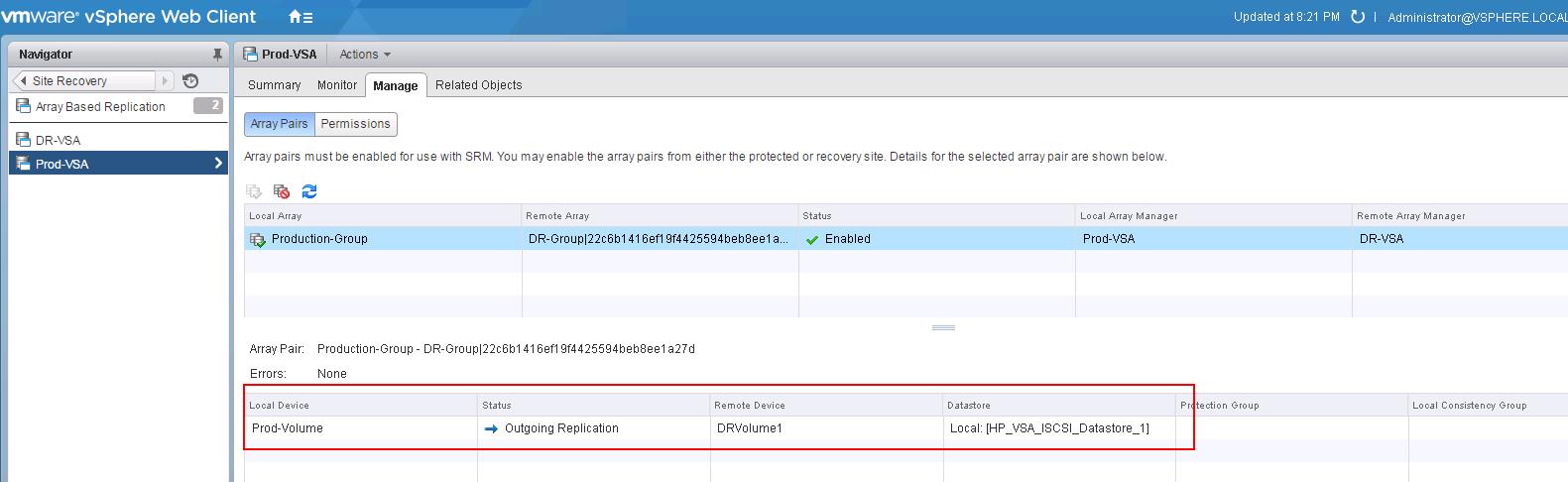This screenshot has width=1568, height=482.
Task: Click the DR-Group remote array cell
Action: [x=661, y=239]
